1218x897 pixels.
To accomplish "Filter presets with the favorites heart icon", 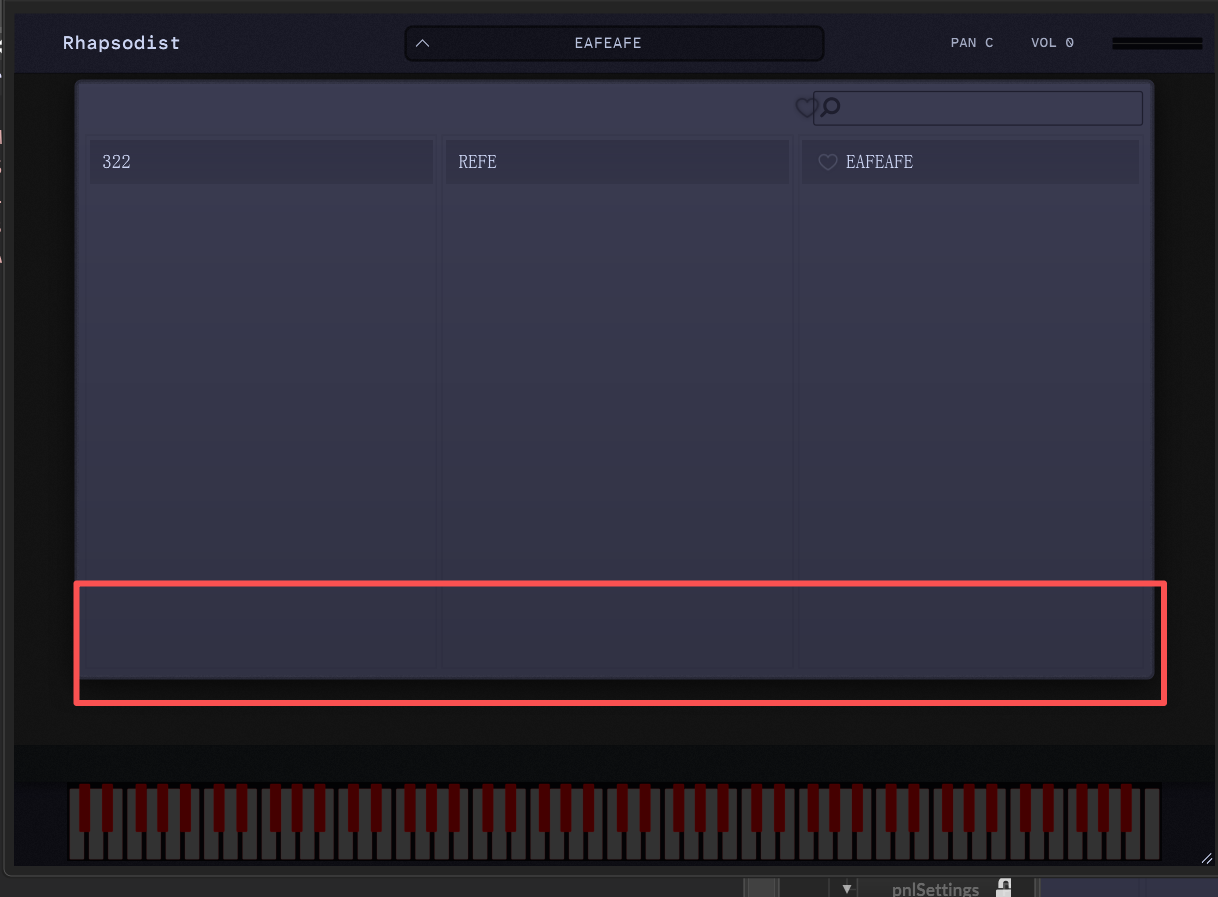I will [805, 108].
